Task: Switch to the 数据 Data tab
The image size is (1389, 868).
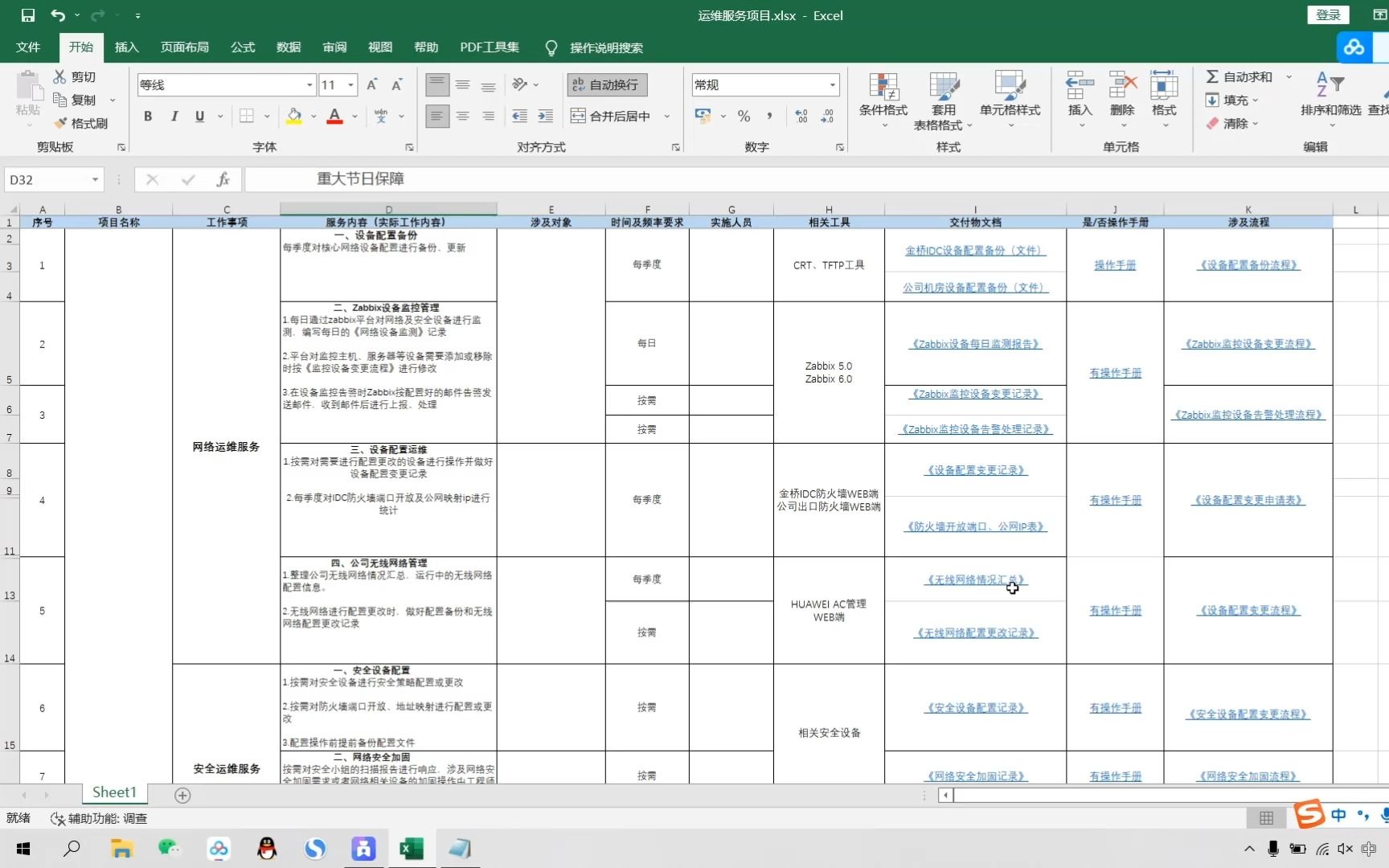Action: coord(289,47)
